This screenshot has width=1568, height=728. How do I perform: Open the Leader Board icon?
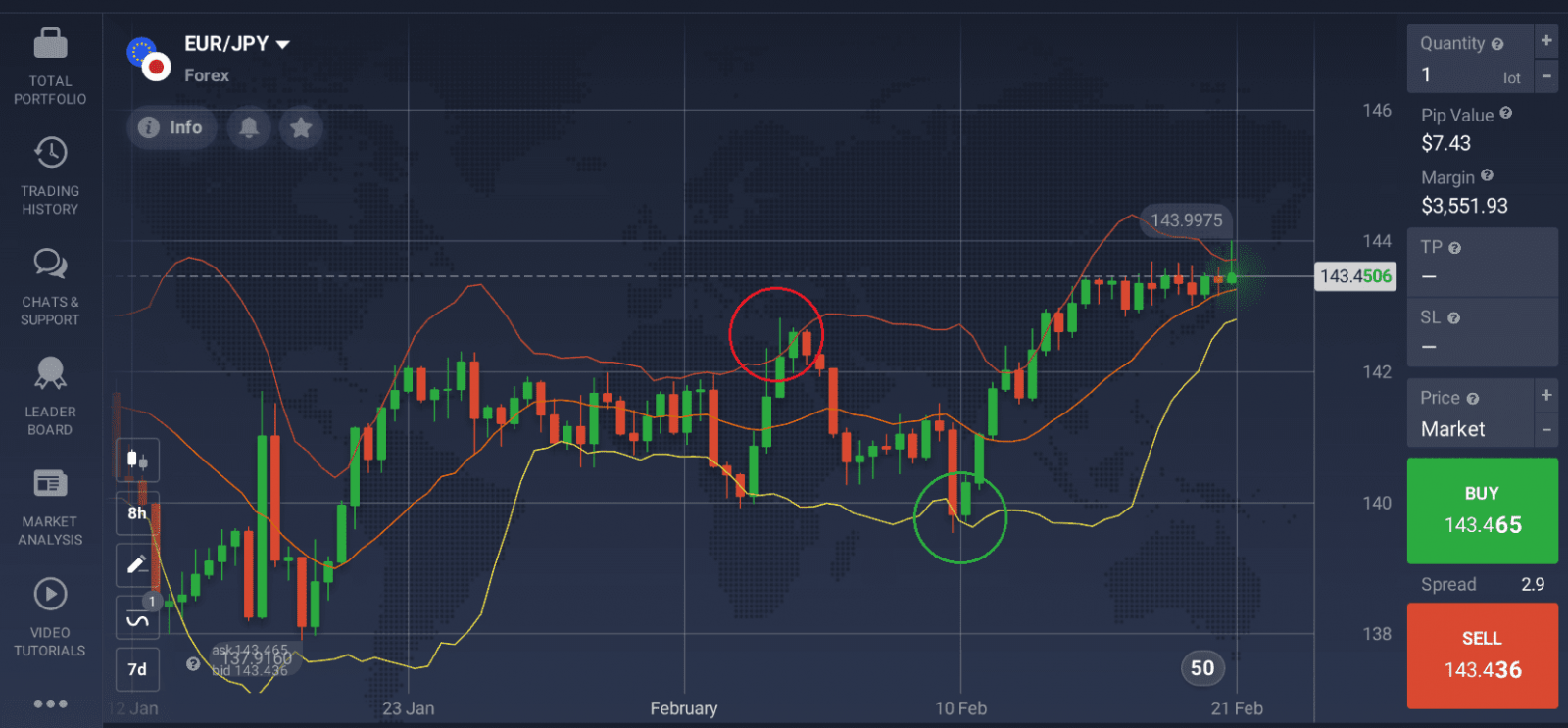(x=50, y=373)
